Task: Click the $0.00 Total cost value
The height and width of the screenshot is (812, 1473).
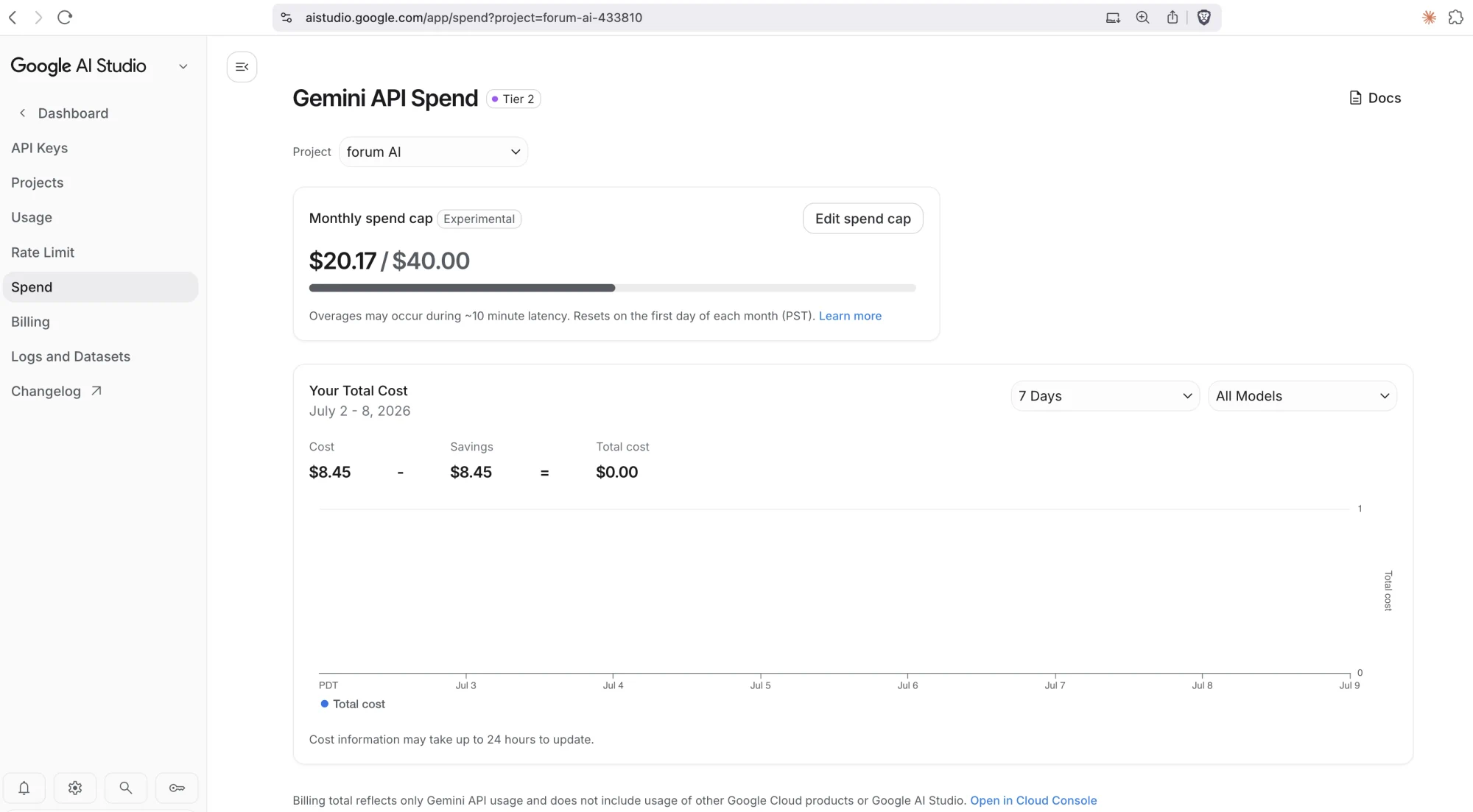Action: (x=617, y=472)
